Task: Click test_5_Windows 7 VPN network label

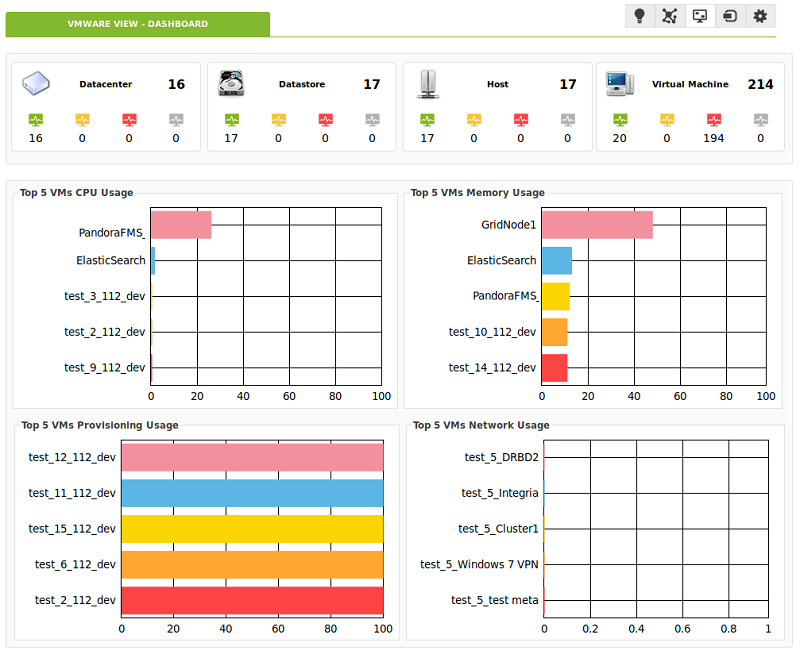Action: coord(479,564)
